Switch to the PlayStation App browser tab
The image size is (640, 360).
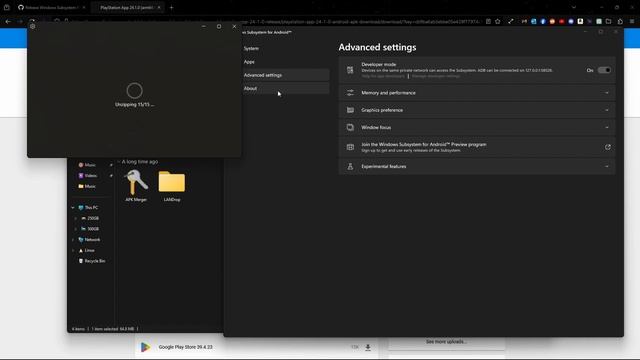[127, 7]
